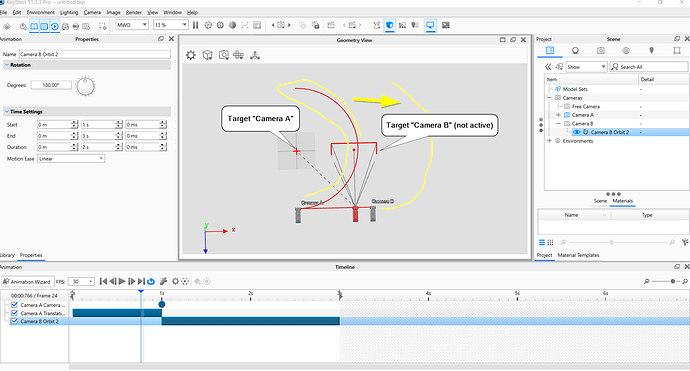This screenshot has height=371, width=690.
Task: Uncheck the Camera B Orbit 2 animation checkbox
Action: click(x=15, y=321)
